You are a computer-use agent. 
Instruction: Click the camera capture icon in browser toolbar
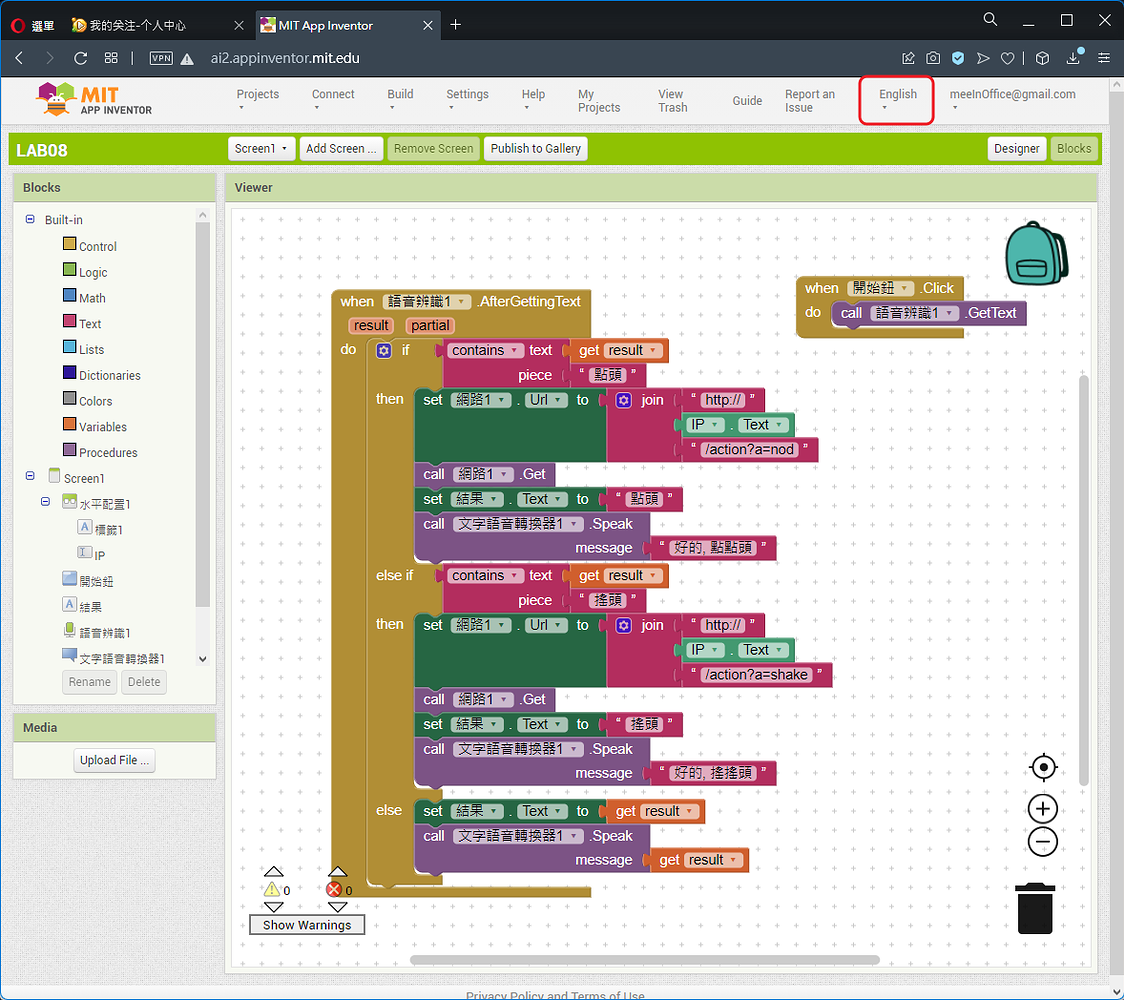pos(933,58)
